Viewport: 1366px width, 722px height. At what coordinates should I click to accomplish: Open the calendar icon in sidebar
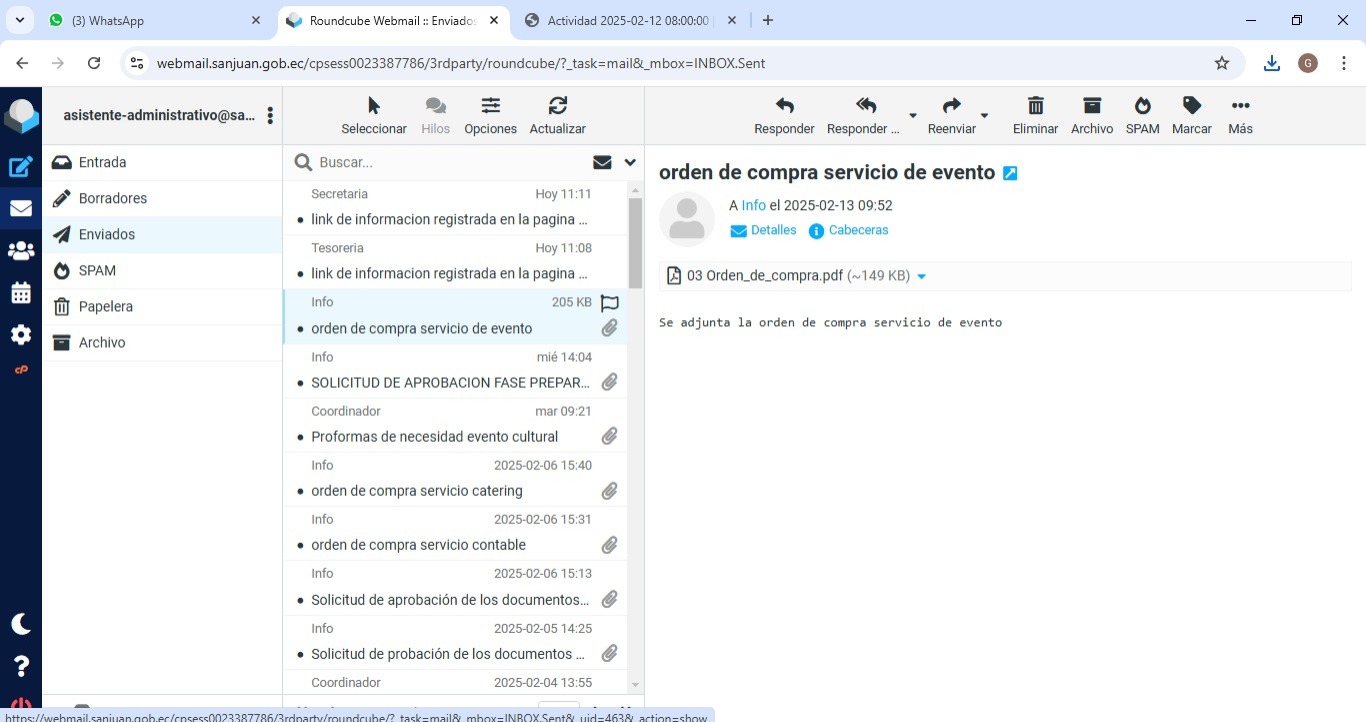[21, 293]
